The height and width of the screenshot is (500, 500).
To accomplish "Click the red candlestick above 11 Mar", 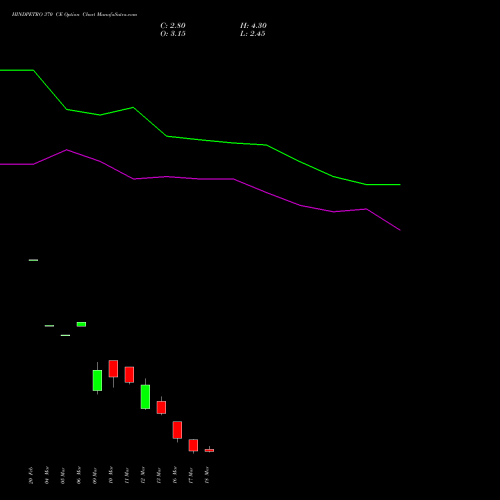I will 129,375.
